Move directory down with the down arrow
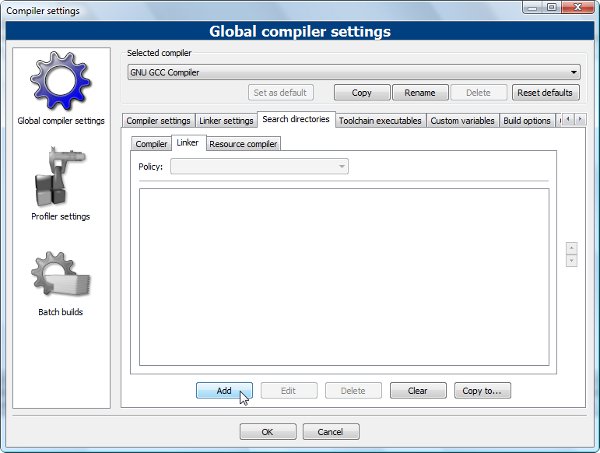 [x=571, y=261]
